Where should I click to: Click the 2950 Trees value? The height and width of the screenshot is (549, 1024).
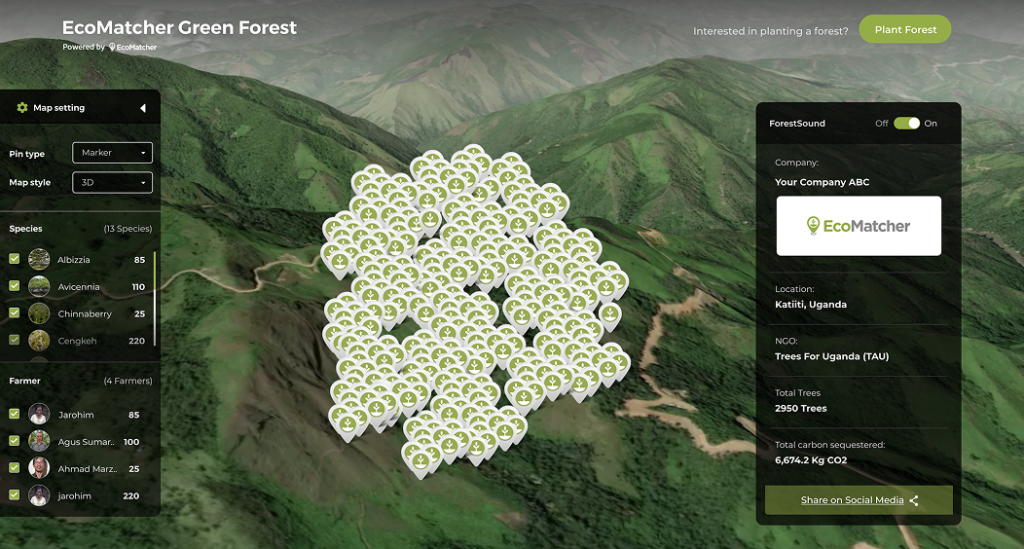pyautogui.click(x=801, y=408)
